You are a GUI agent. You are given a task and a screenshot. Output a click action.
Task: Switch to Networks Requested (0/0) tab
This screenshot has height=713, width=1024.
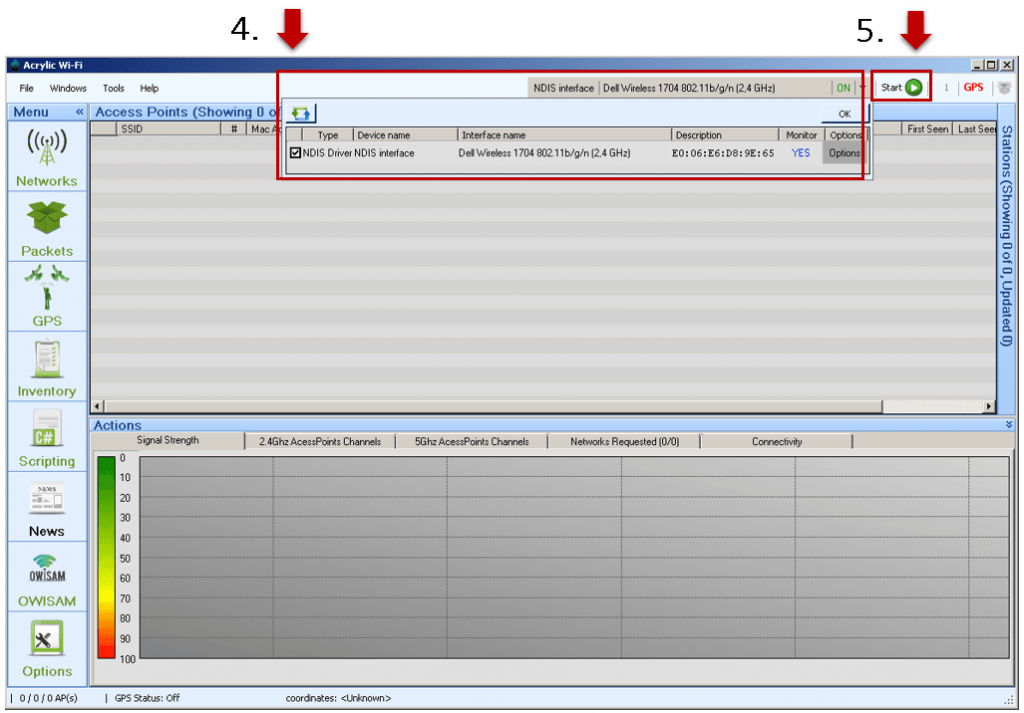click(624, 441)
